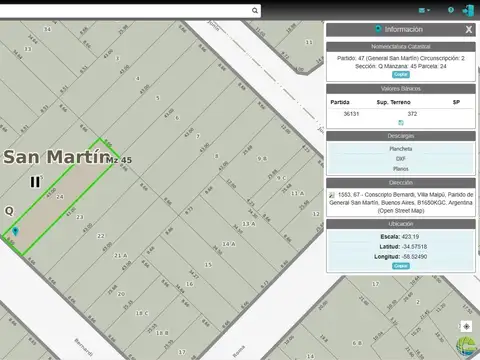Viewport: 480px width, 360px height.
Task: Open the Planos download link
Action: pyautogui.click(x=401, y=169)
